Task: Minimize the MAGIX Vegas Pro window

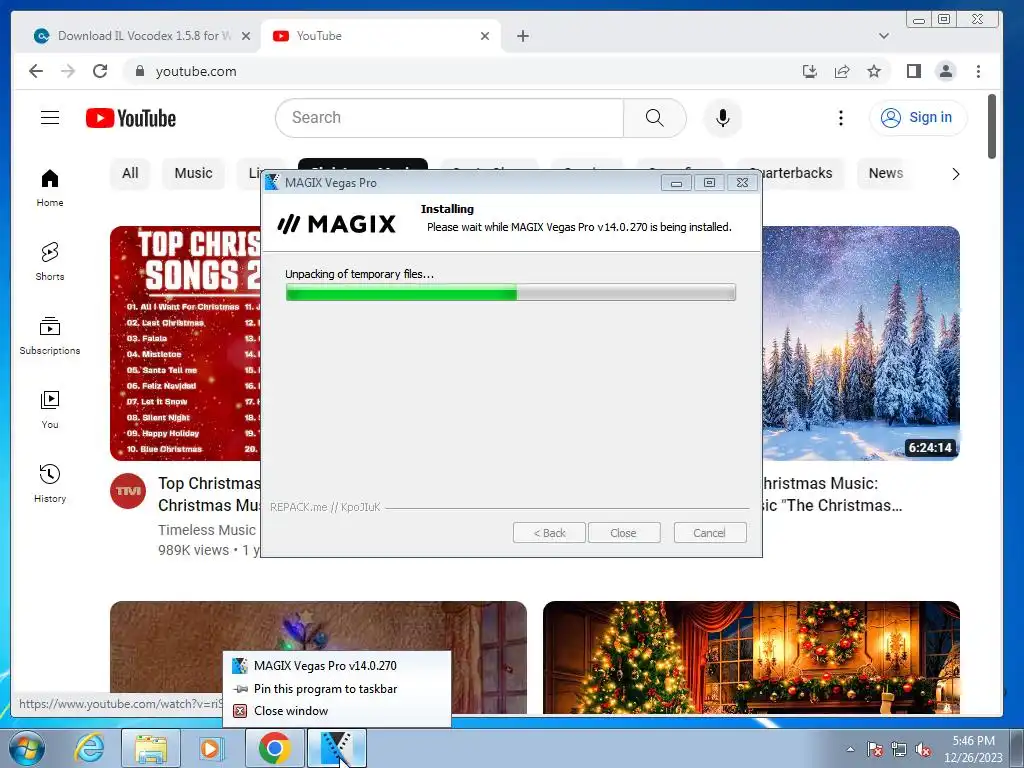Action: click(x=677, y=183)
